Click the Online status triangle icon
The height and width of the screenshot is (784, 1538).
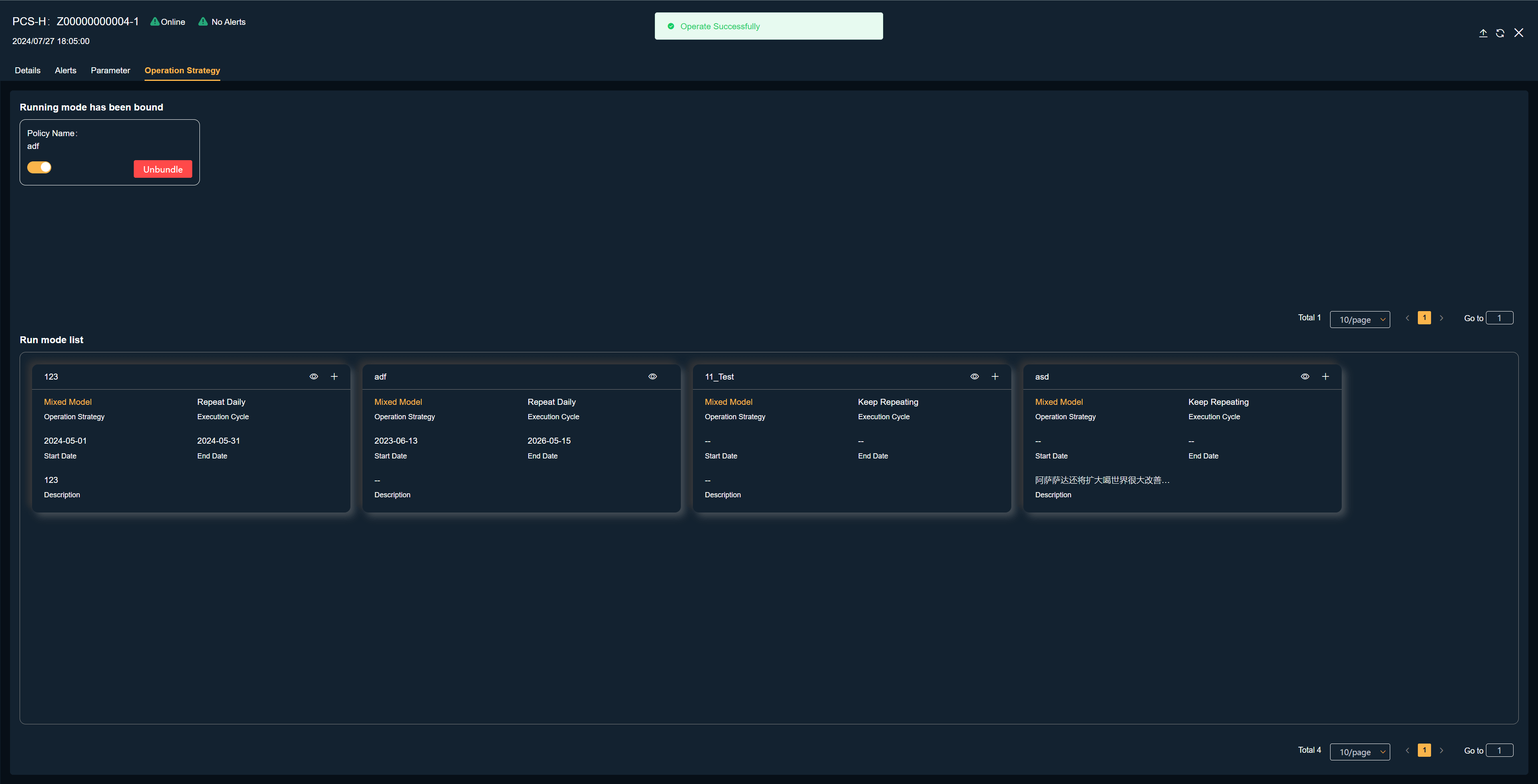point(155,22)
